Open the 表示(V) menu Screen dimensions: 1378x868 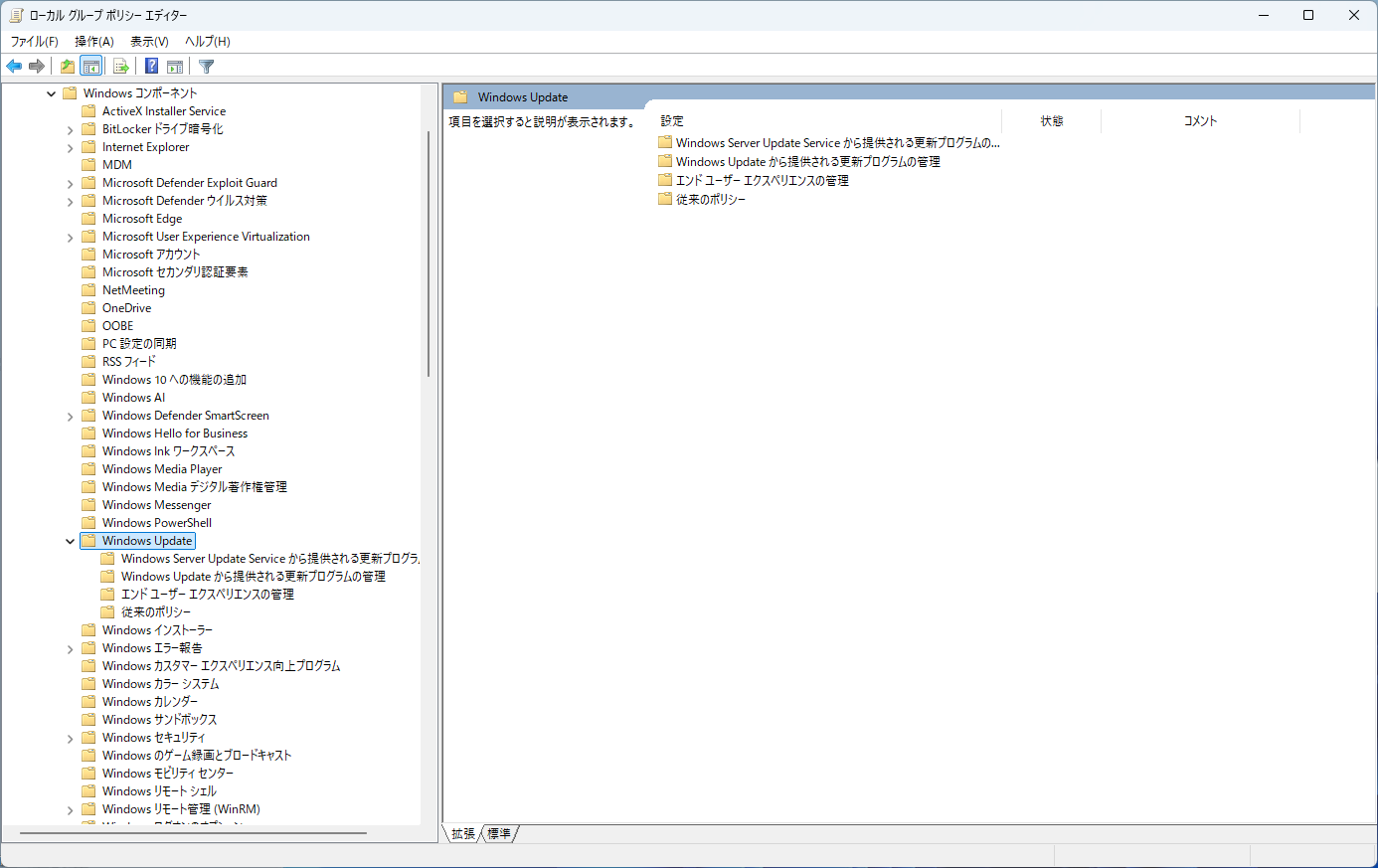point(149,41)
